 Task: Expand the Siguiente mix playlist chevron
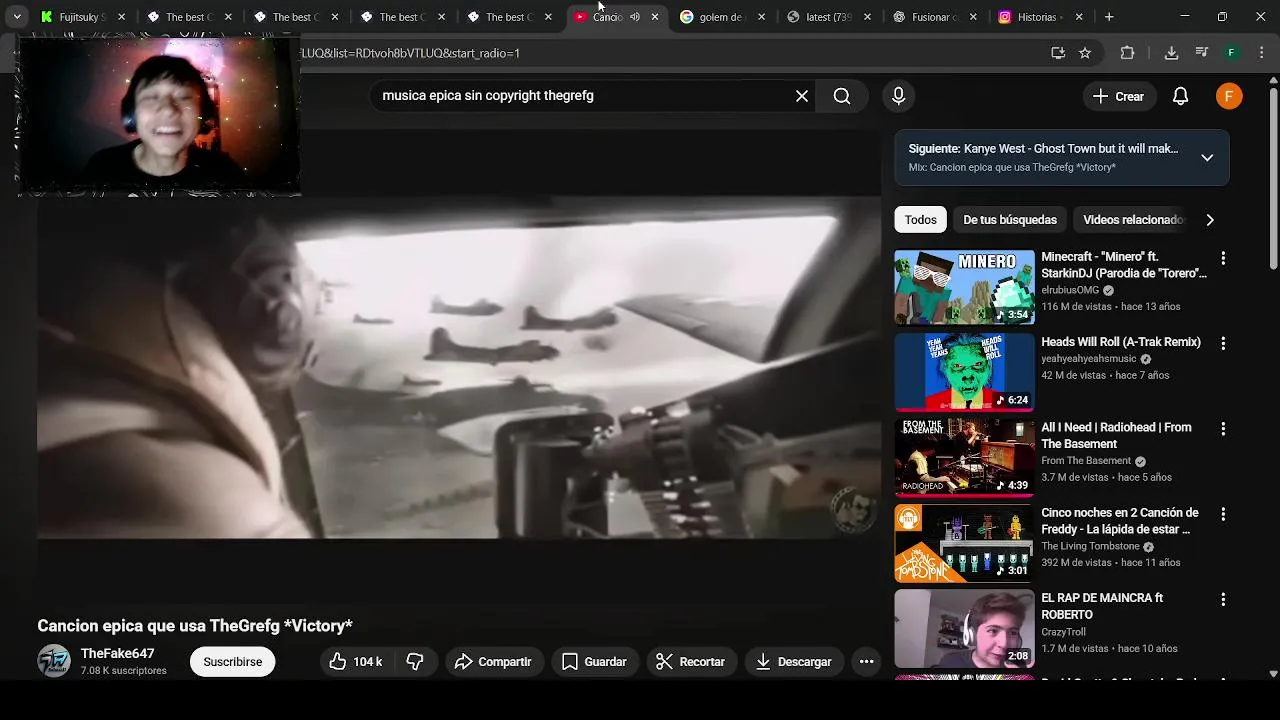tap(1207, 157)
